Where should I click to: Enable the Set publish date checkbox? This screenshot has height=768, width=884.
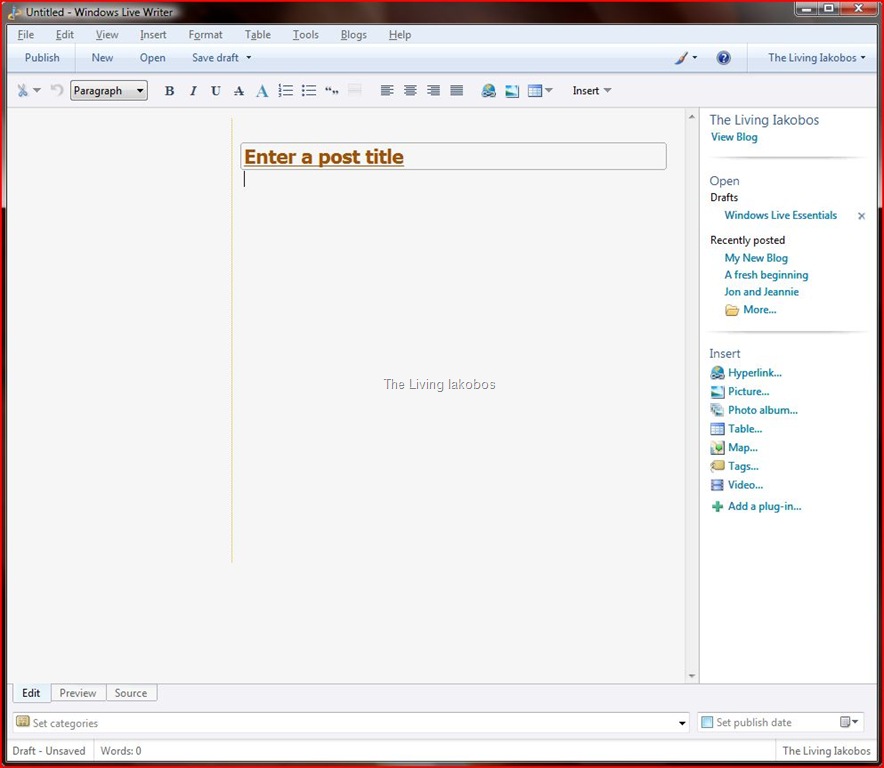[x=707, y=722]
